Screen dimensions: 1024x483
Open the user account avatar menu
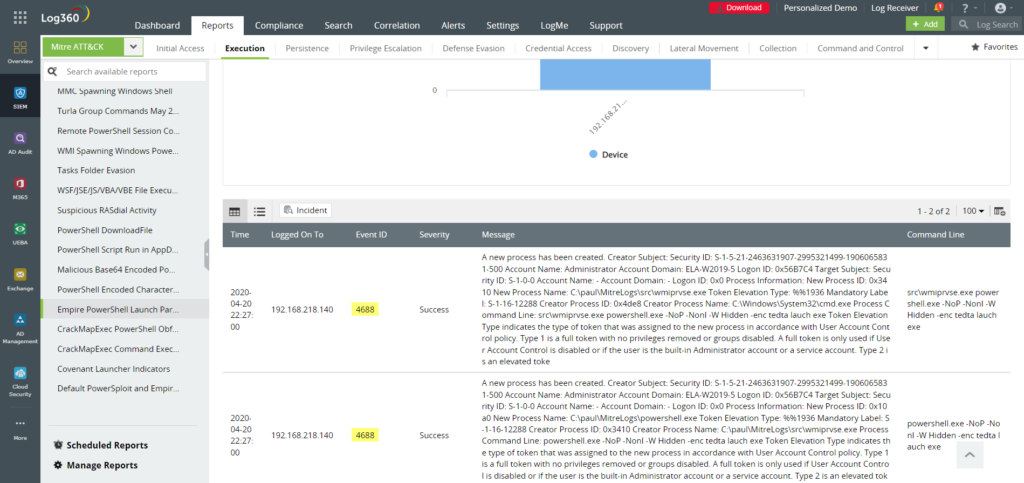(x=1000, y=8)
